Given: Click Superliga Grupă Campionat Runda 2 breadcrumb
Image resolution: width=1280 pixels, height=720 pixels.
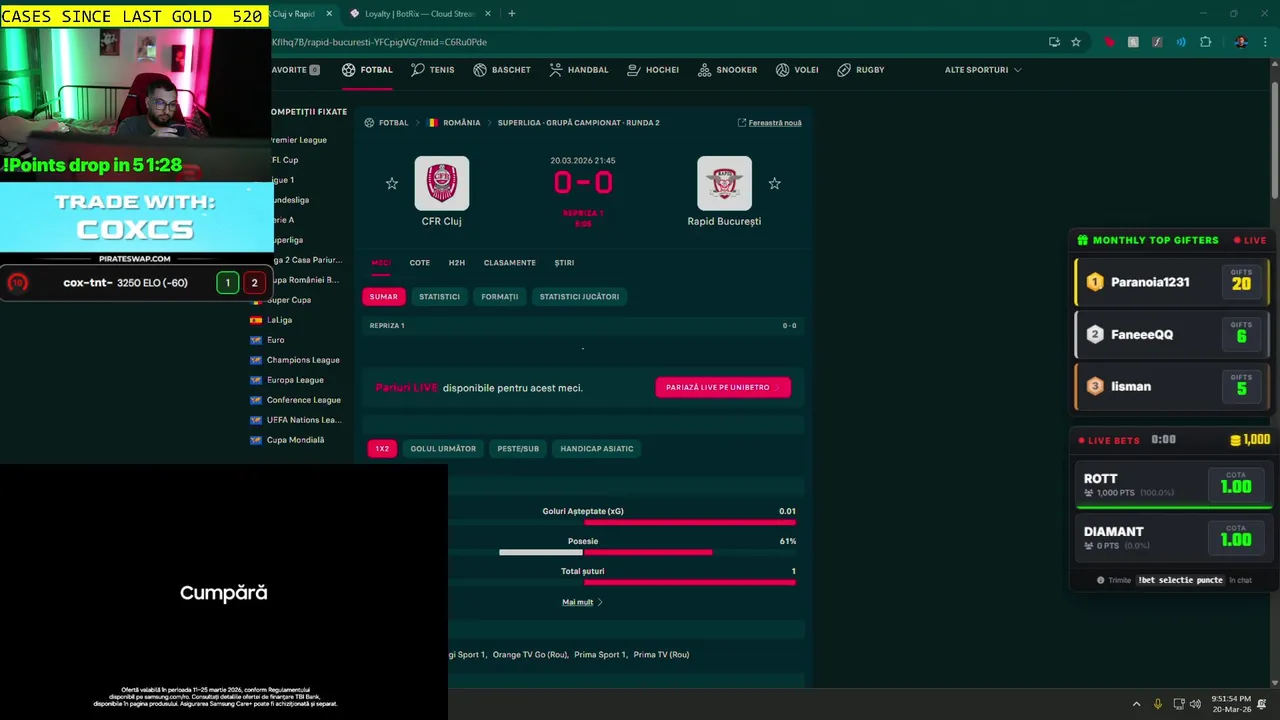Looking at the screenshot, I should [578, 123].
